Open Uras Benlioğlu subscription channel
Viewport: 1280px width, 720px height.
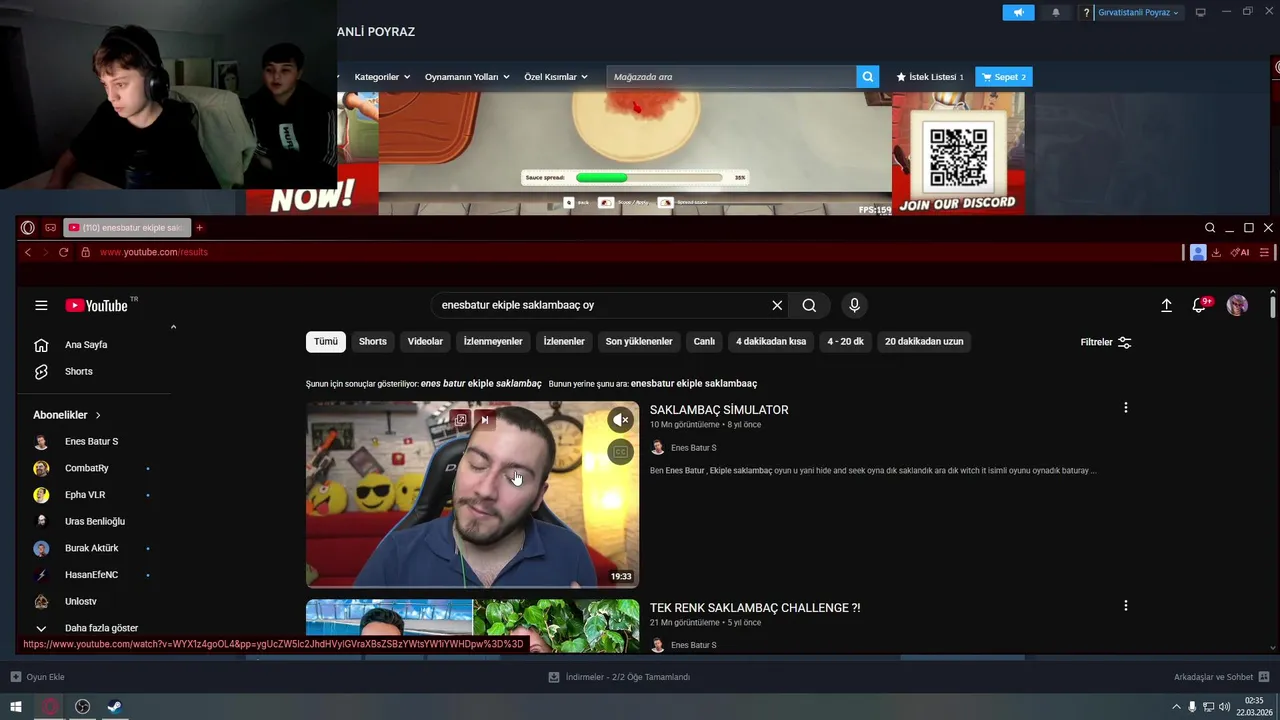(x=93, y=521)
